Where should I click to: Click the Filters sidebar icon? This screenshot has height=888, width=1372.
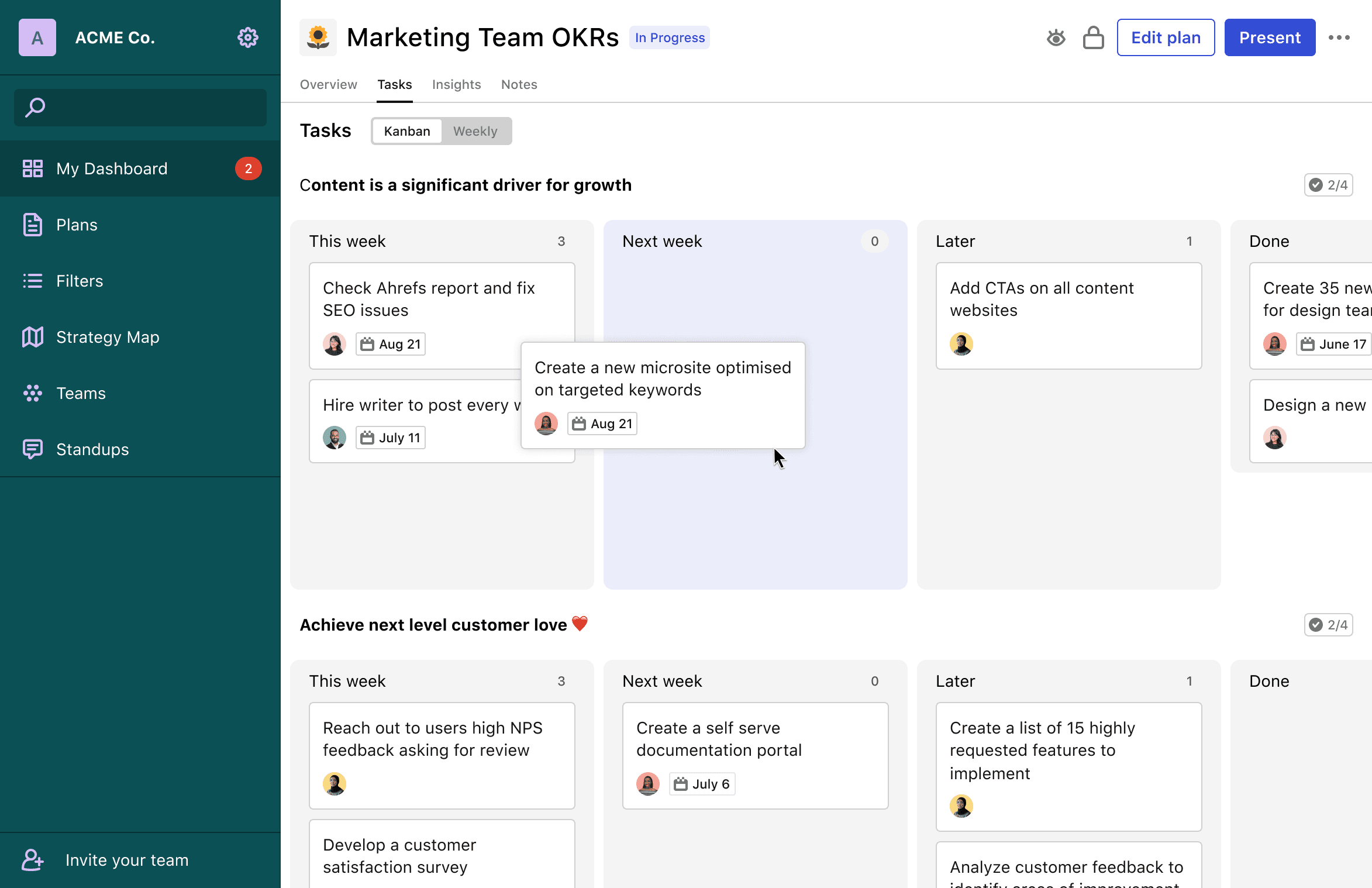tap(33, 281)
